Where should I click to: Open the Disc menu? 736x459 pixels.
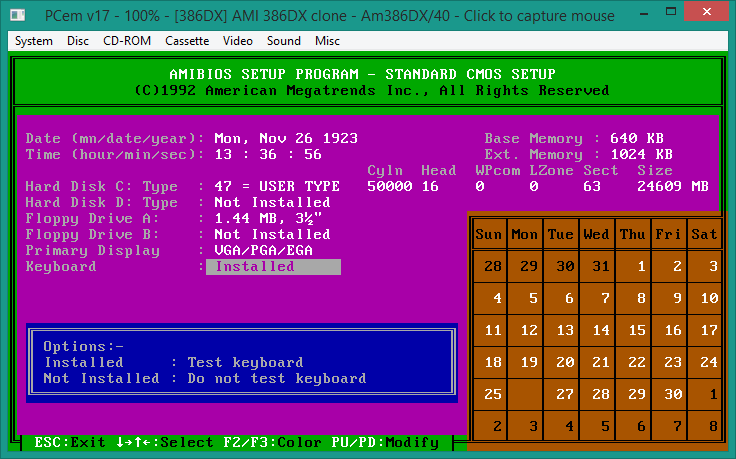78,41
